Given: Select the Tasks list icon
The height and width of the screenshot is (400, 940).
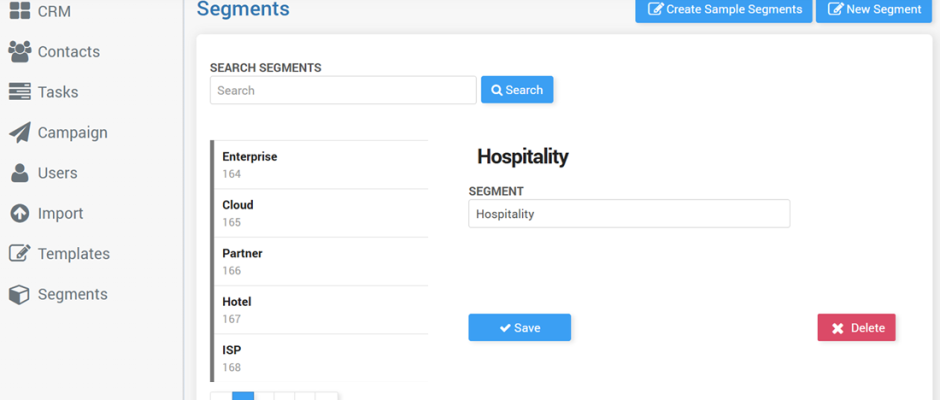Looking at the screenshot, I should [20, 92].
